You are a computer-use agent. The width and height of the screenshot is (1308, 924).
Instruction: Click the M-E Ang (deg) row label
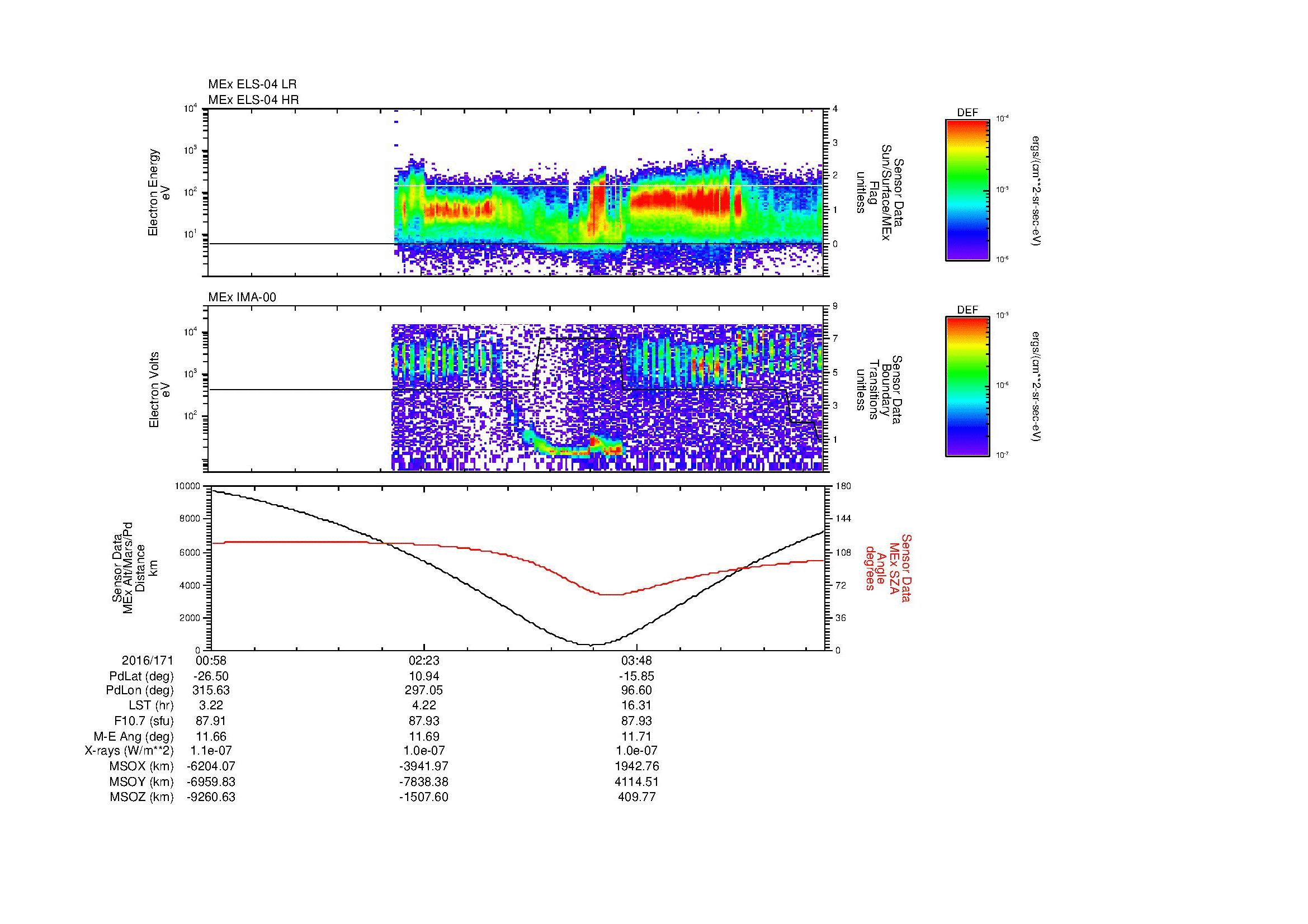pyautogui.click(x=134, y=736)
